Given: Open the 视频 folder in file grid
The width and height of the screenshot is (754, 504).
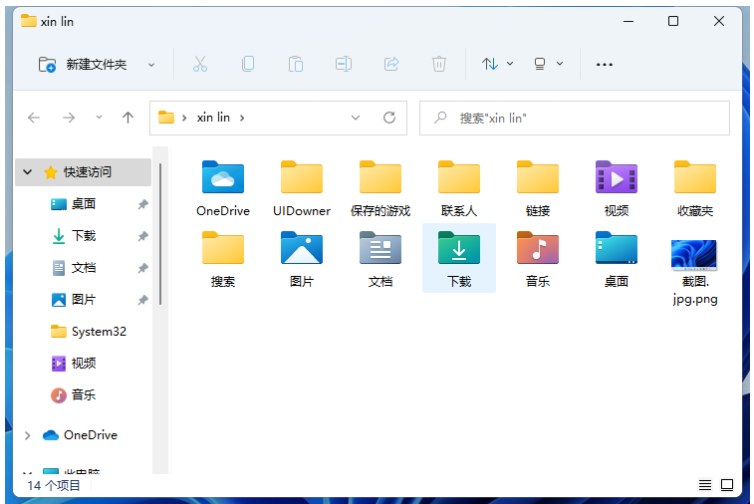Looking at the screenshot, I should click(616, 178).
